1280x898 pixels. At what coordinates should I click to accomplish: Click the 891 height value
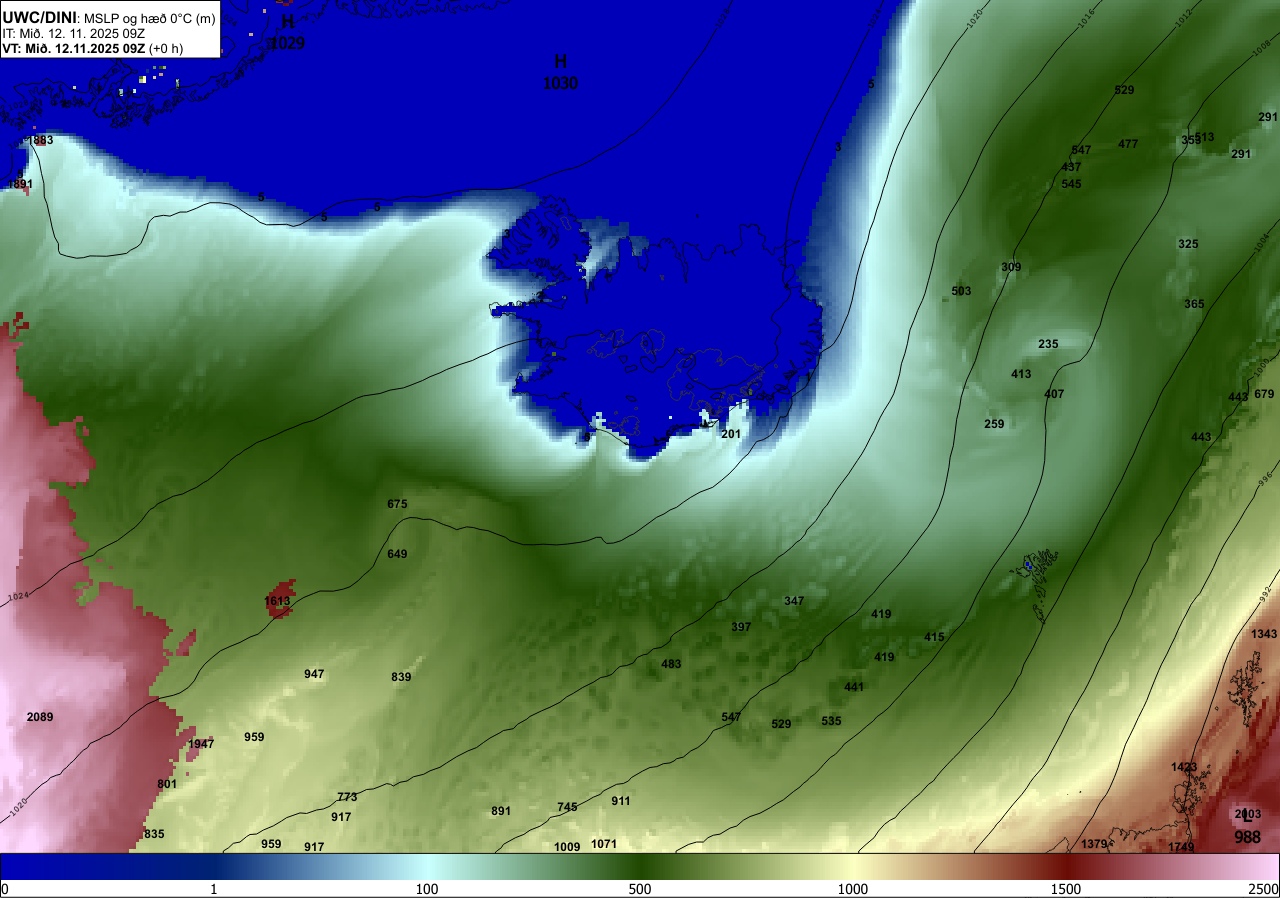click(x=501, y=811)
